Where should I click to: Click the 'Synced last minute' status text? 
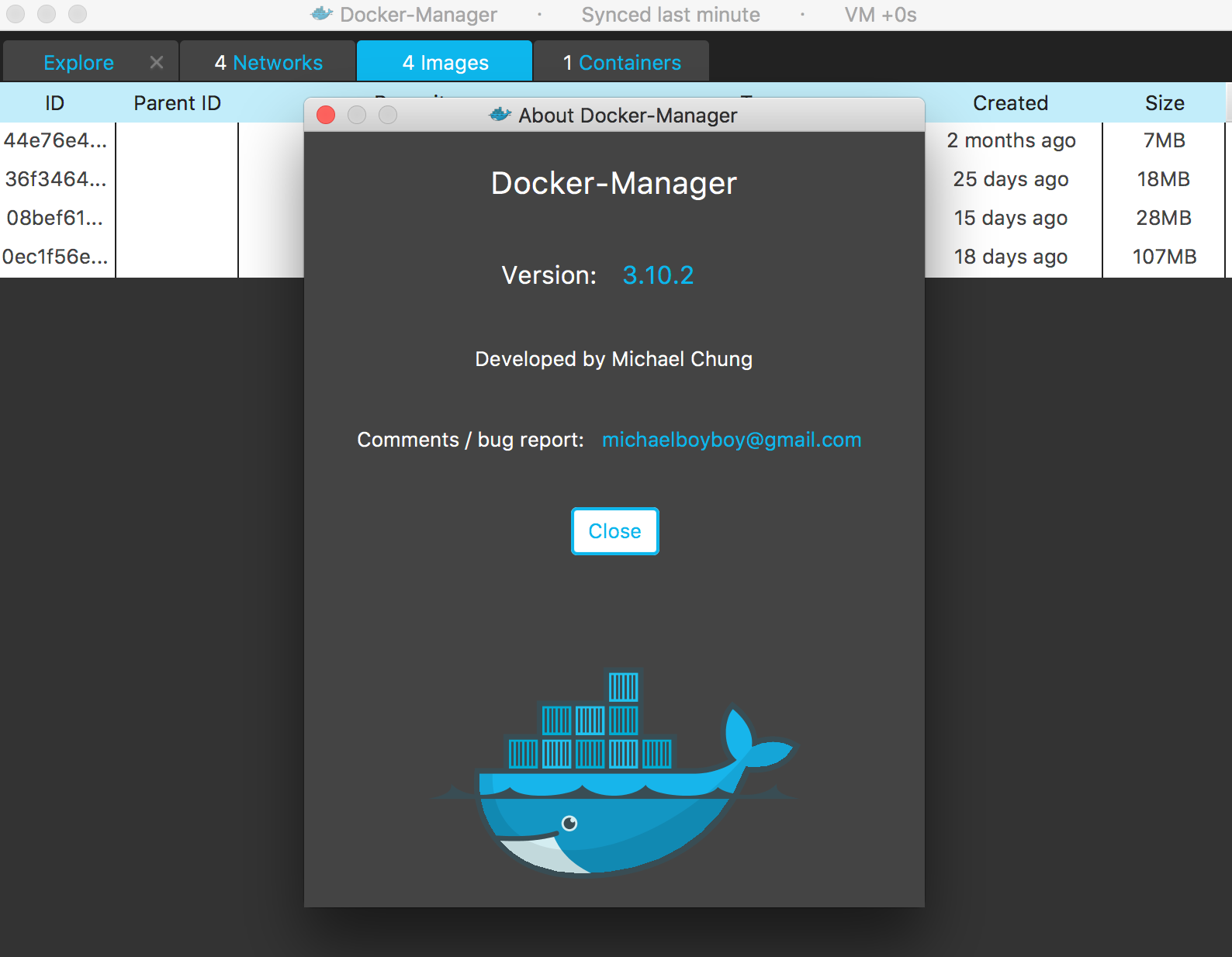point(671,15)
